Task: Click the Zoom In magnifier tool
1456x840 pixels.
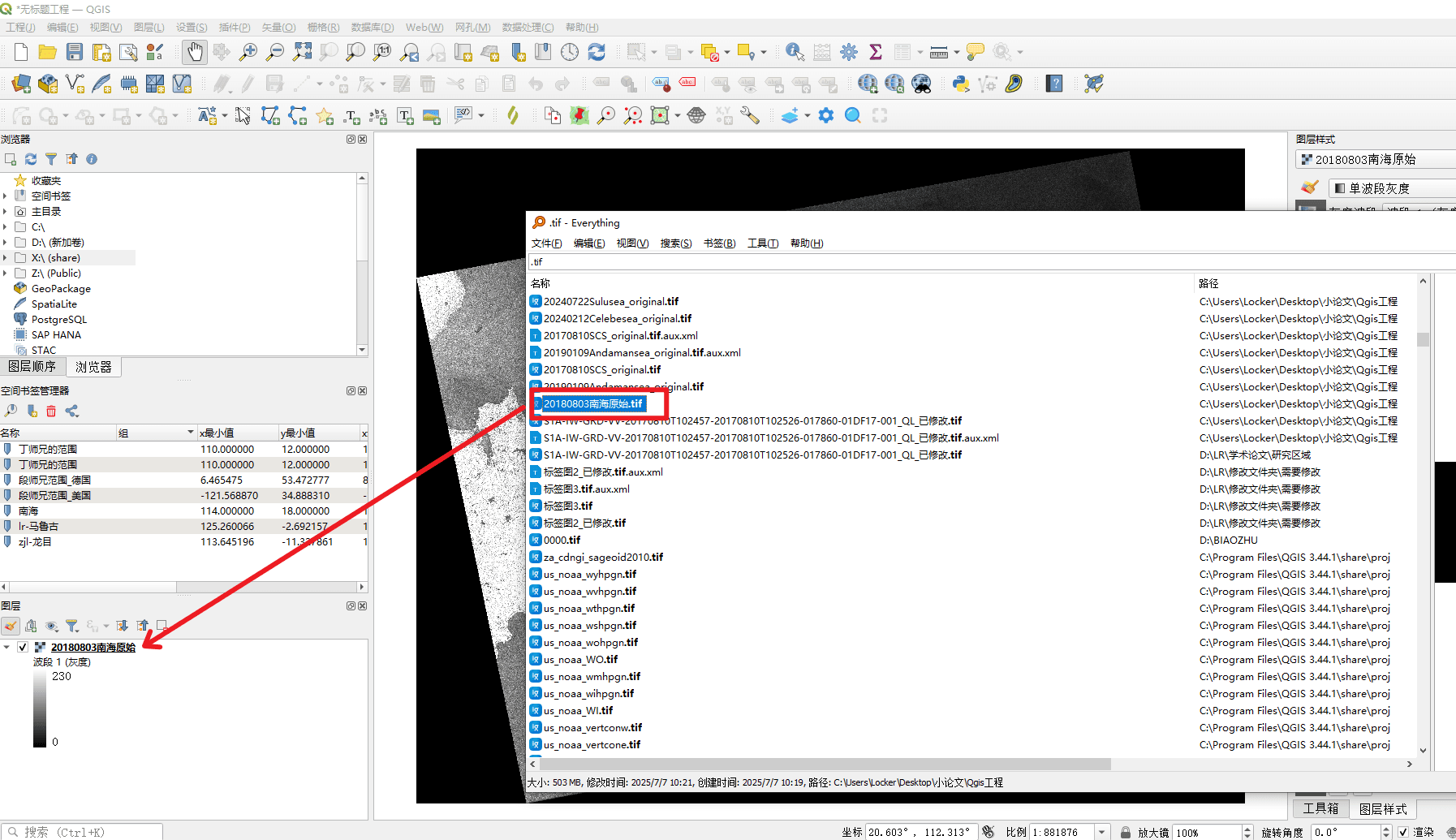Action: coord(248,52)
